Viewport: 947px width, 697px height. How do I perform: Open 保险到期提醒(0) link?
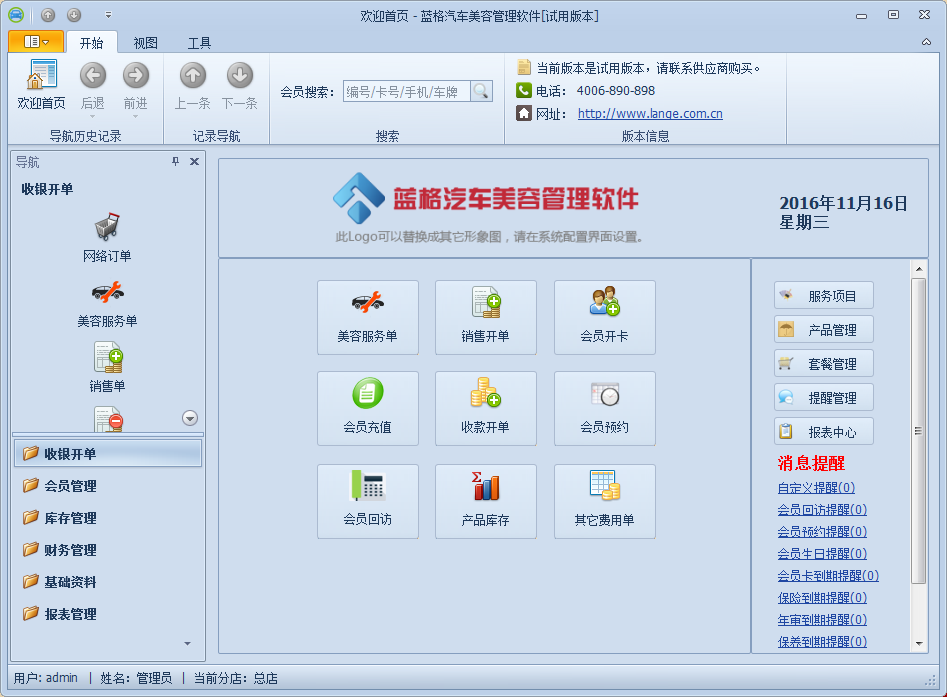(x=822, y=597)
